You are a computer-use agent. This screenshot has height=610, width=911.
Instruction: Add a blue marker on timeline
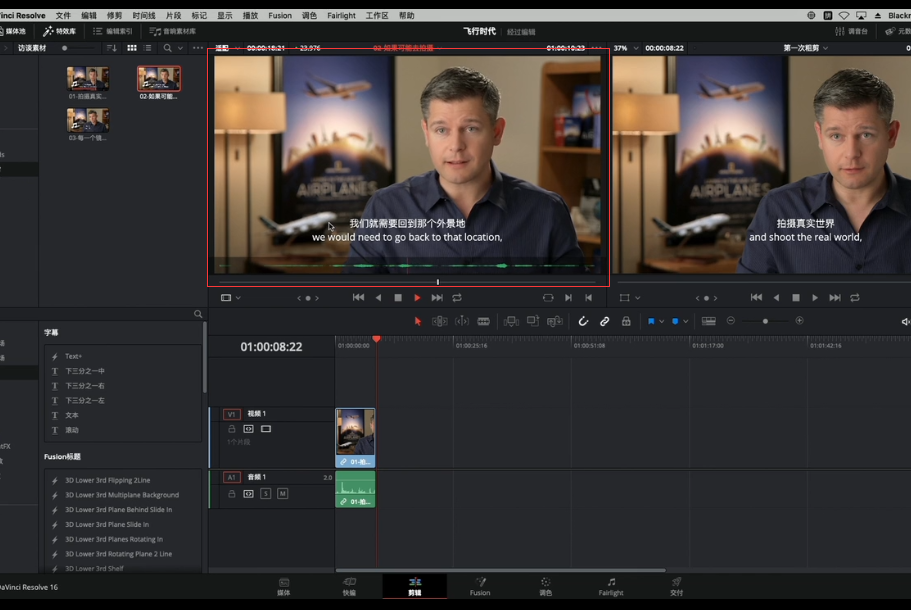point(675,321)
